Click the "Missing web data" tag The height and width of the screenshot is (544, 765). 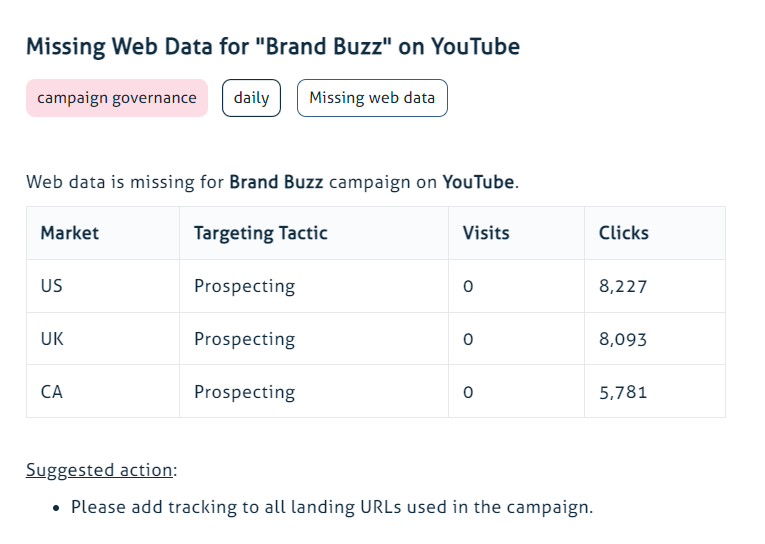[372, 98]
